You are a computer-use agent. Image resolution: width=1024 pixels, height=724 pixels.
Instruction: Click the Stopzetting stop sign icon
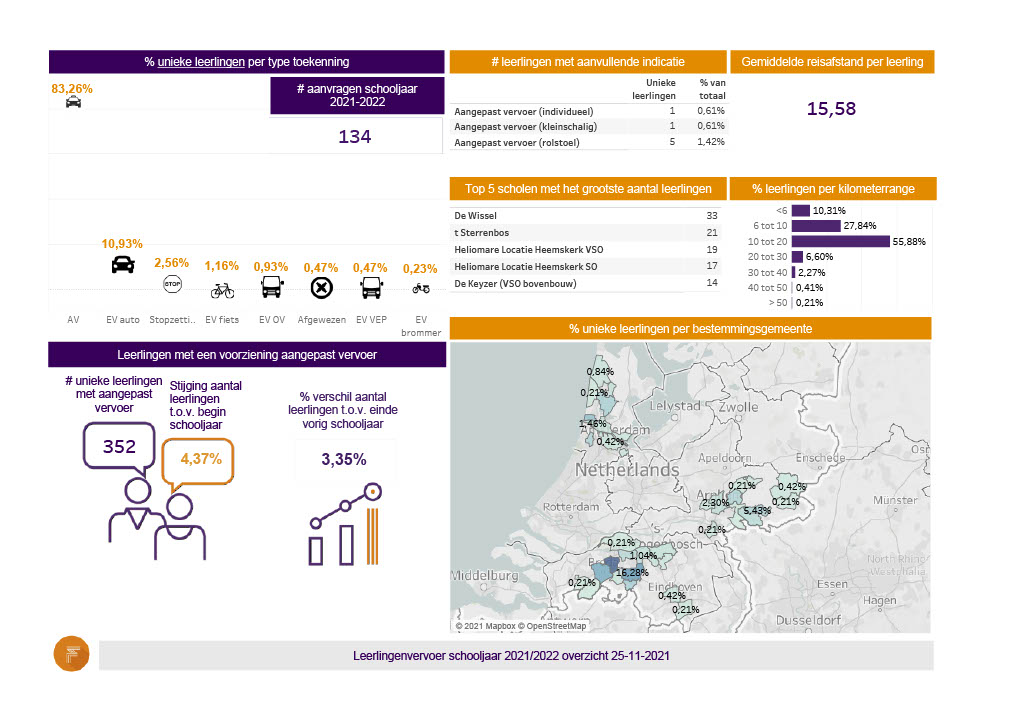[172, 285]
